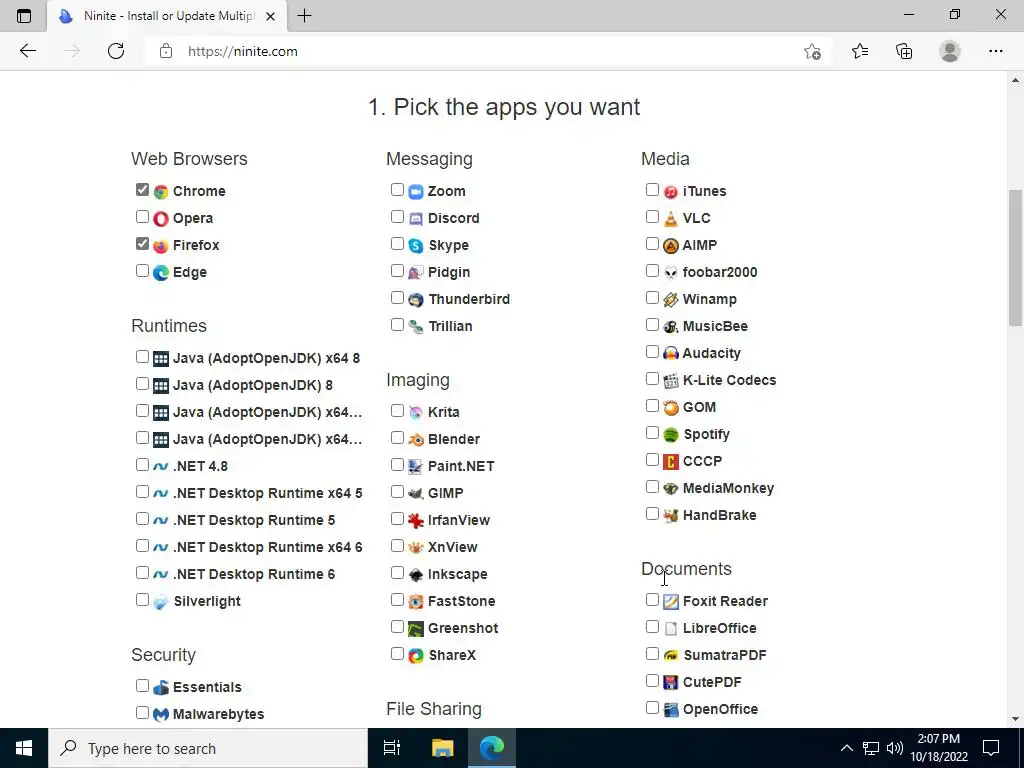The height and width of the screenshot is (768, 1024).
Task: Check the K-Lite Codecs checkbox
Action: click(652, 379)
